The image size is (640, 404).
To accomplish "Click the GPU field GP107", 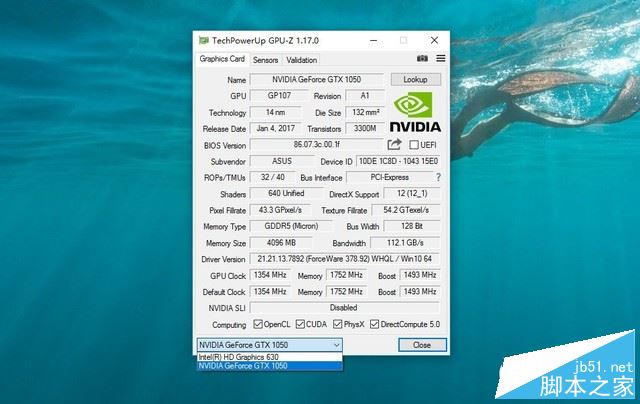I will coord(279,95).
